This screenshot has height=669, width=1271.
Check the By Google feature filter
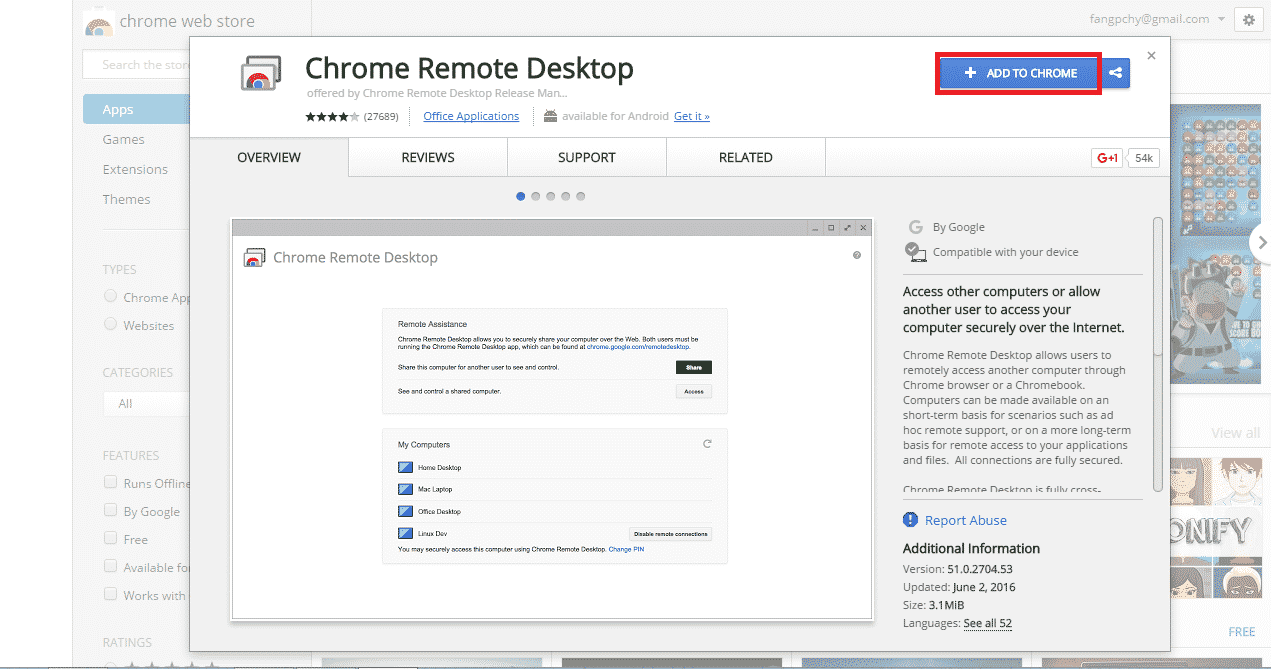click(x=110, y=510)
